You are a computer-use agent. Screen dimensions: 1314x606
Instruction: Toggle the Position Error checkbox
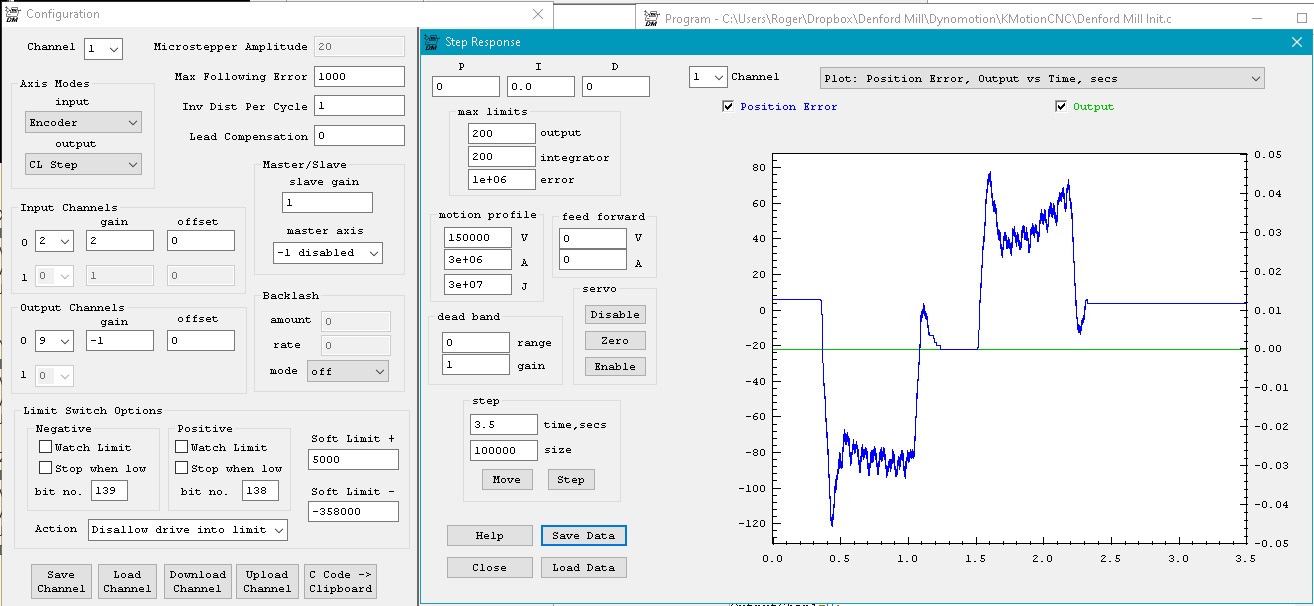728,107
